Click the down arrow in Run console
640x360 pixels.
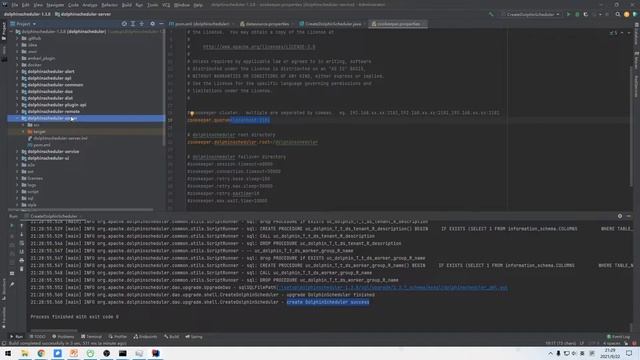(x=22, y=235)
